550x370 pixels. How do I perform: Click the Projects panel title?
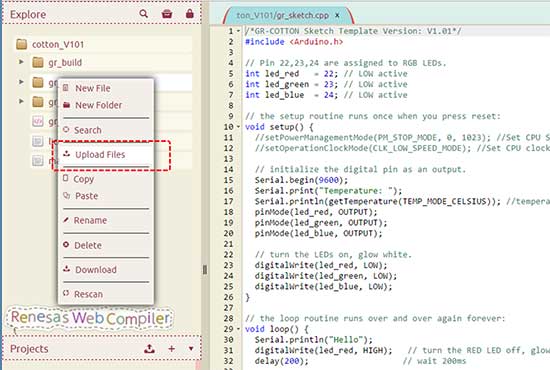pos(29,349)
